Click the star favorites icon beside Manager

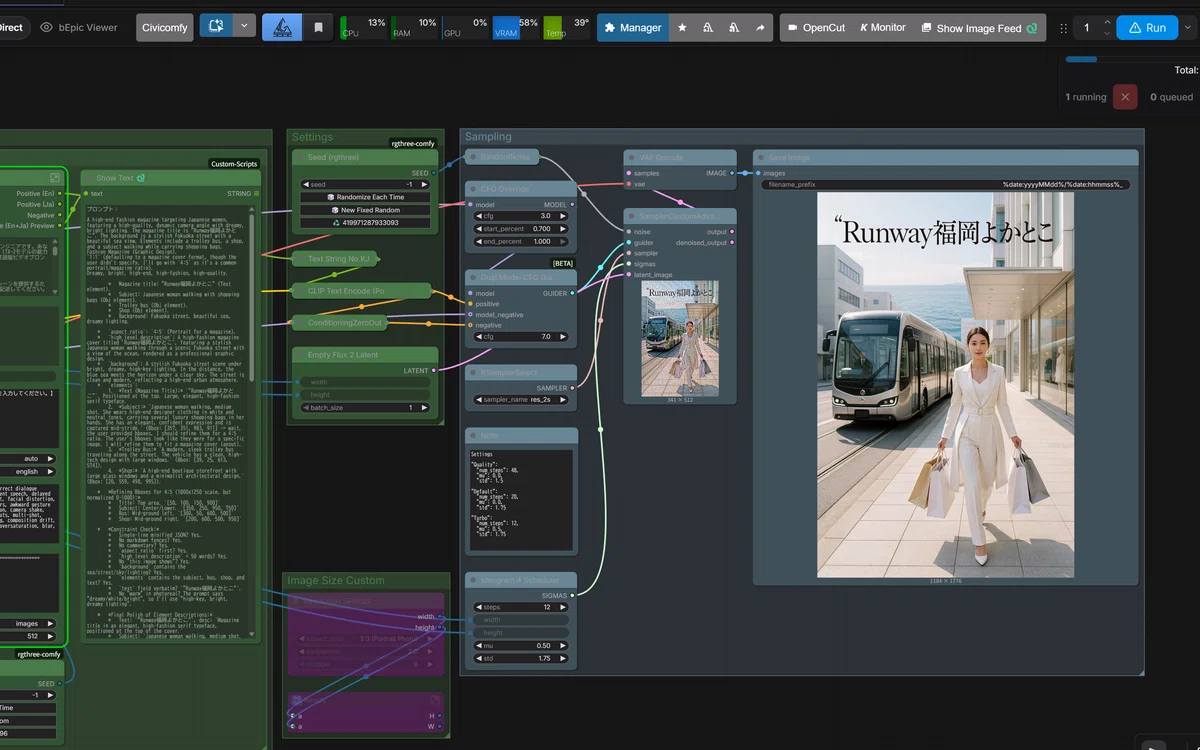[x=682, y=28]
